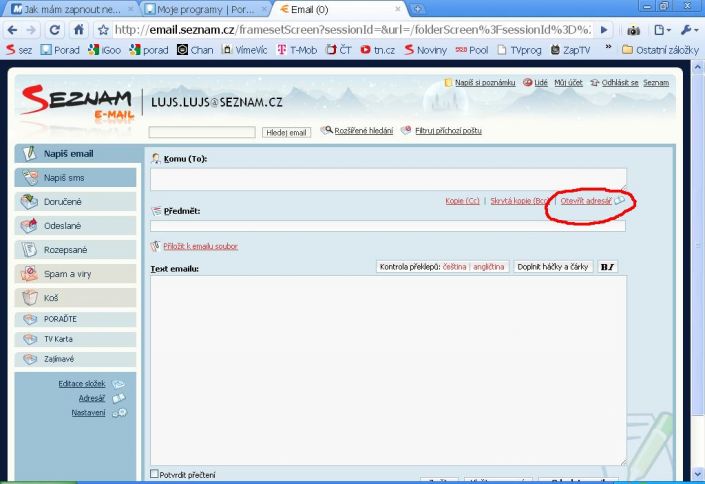
Task: Click 'Doplnit háčky a čárky' button
Action: pyautogui.click(x=553, y=267)
